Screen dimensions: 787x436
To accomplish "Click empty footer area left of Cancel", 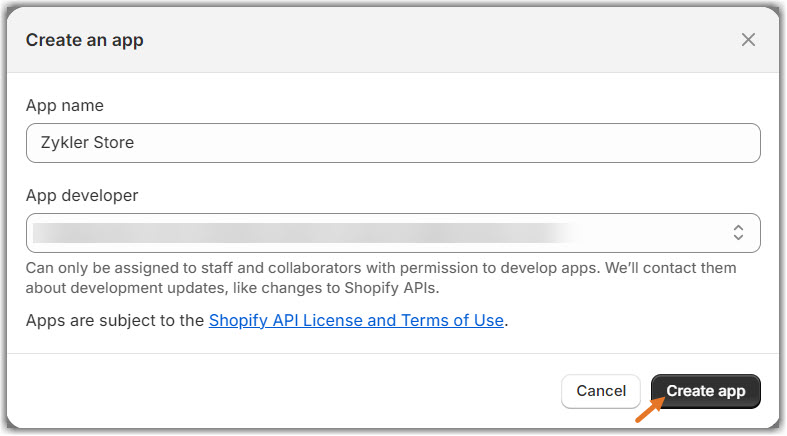I will pyautogui.click(x=280, y=391).
